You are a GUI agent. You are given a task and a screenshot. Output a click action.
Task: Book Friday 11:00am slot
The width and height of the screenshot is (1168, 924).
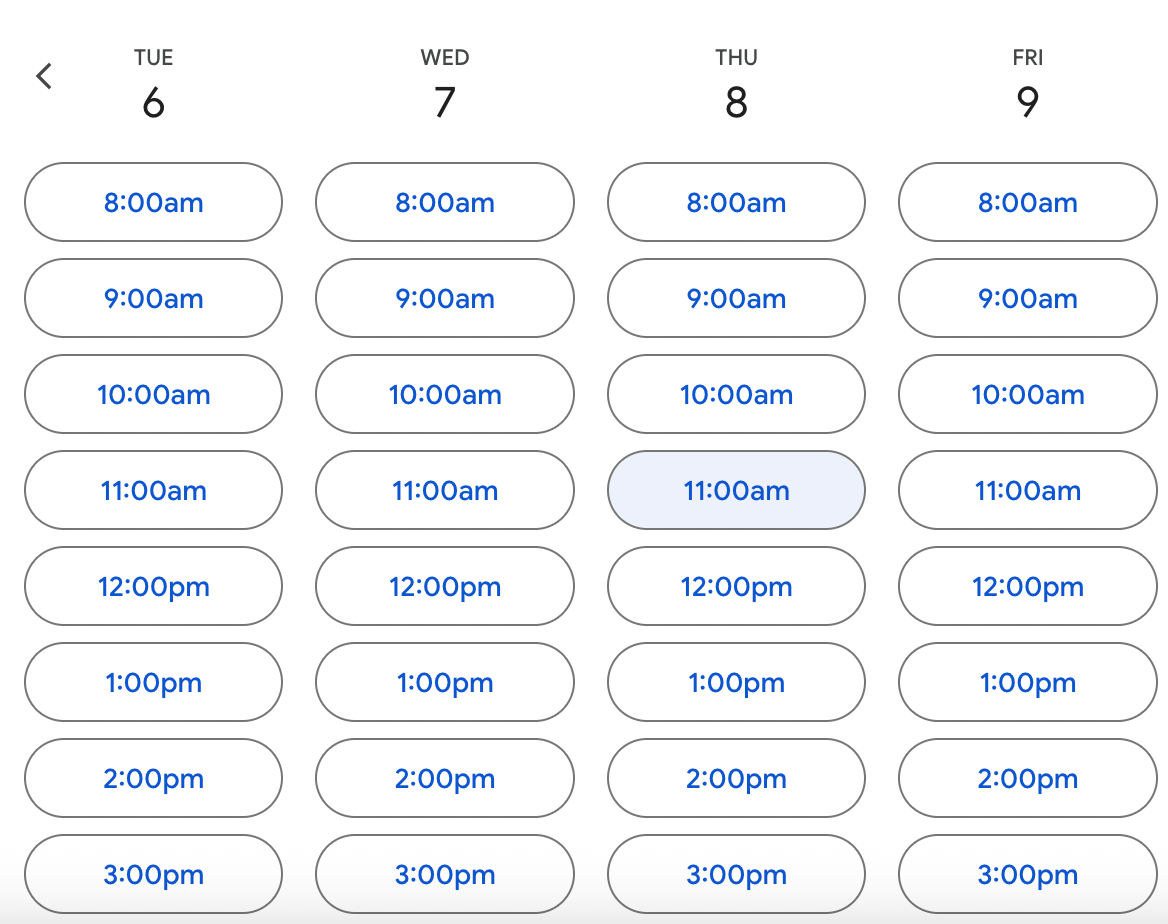click(x=1027, y=490)
